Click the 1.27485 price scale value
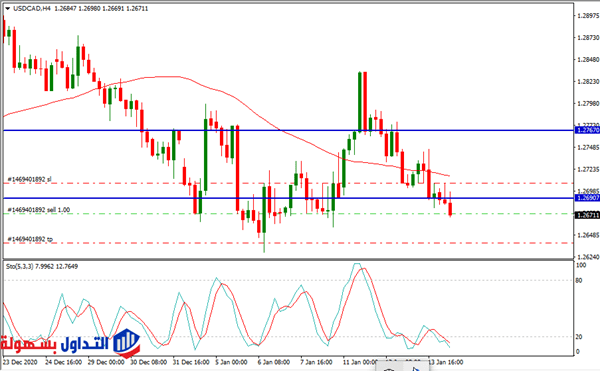The image size is (600, 371). coord(588,147)
